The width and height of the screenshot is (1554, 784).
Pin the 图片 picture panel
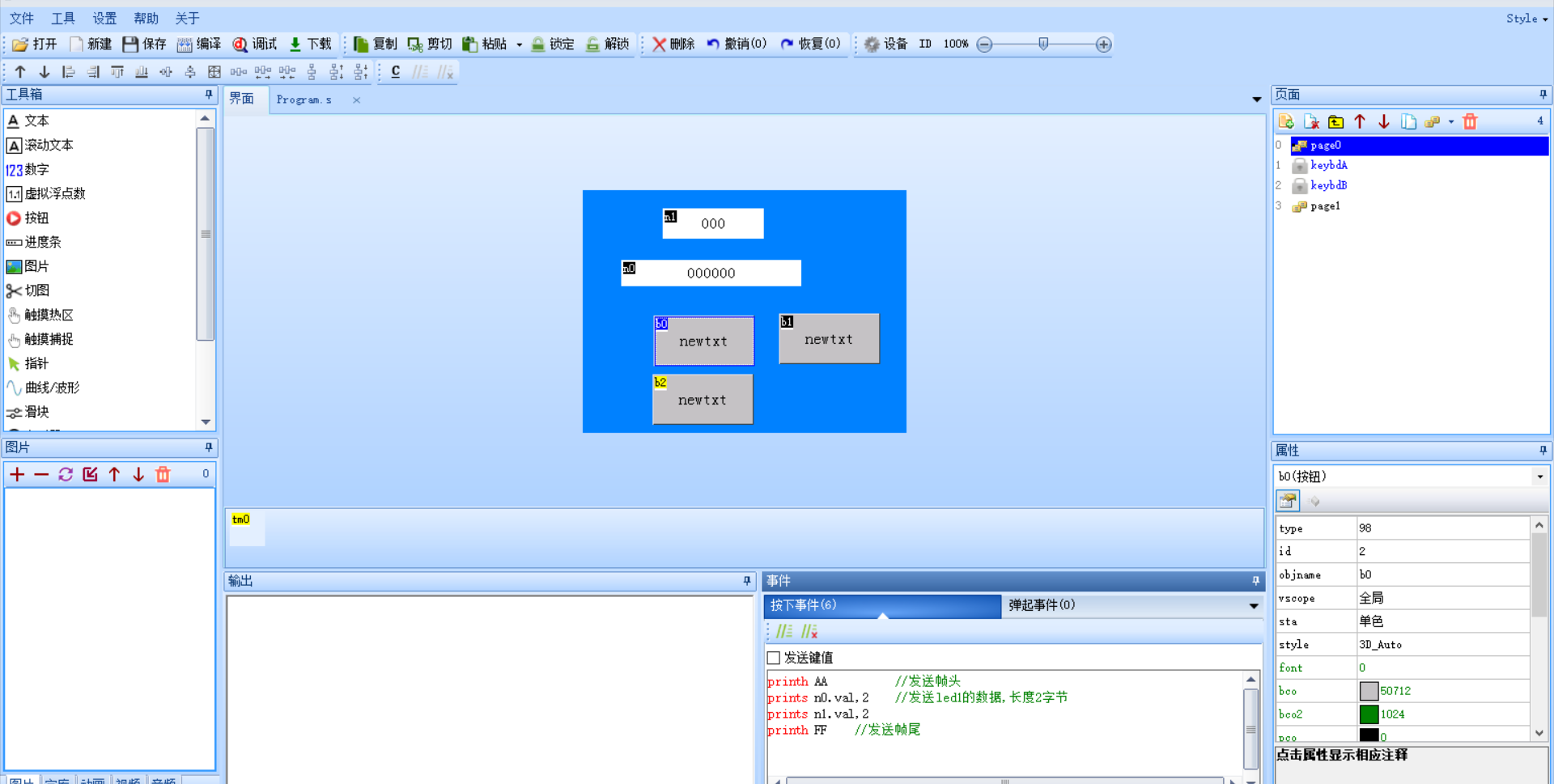209,447
